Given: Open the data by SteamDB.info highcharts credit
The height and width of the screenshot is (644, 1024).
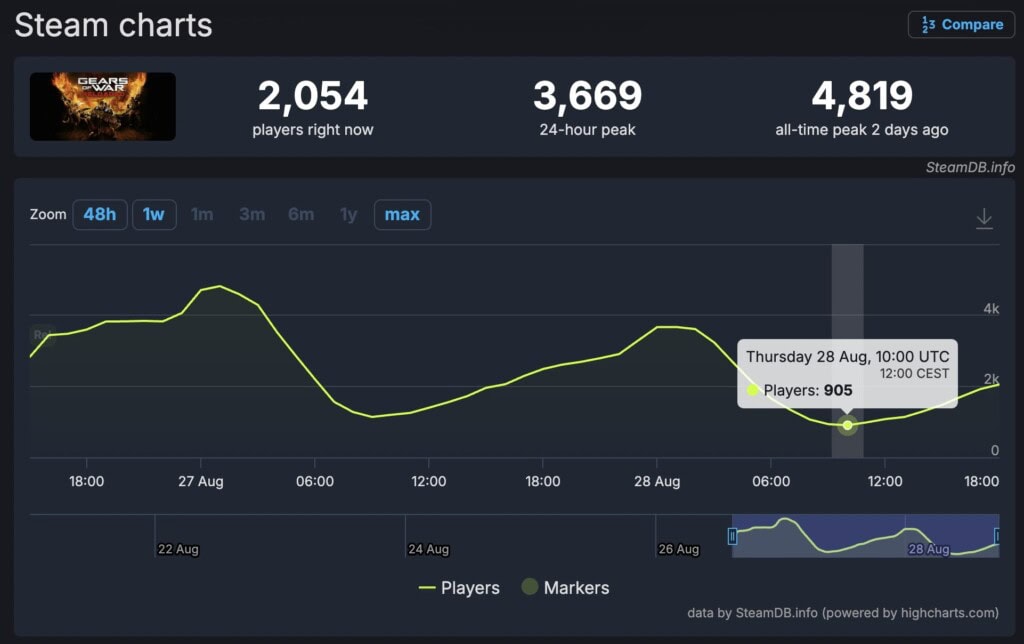Looking at the screenshot, I should click(842, 613).
